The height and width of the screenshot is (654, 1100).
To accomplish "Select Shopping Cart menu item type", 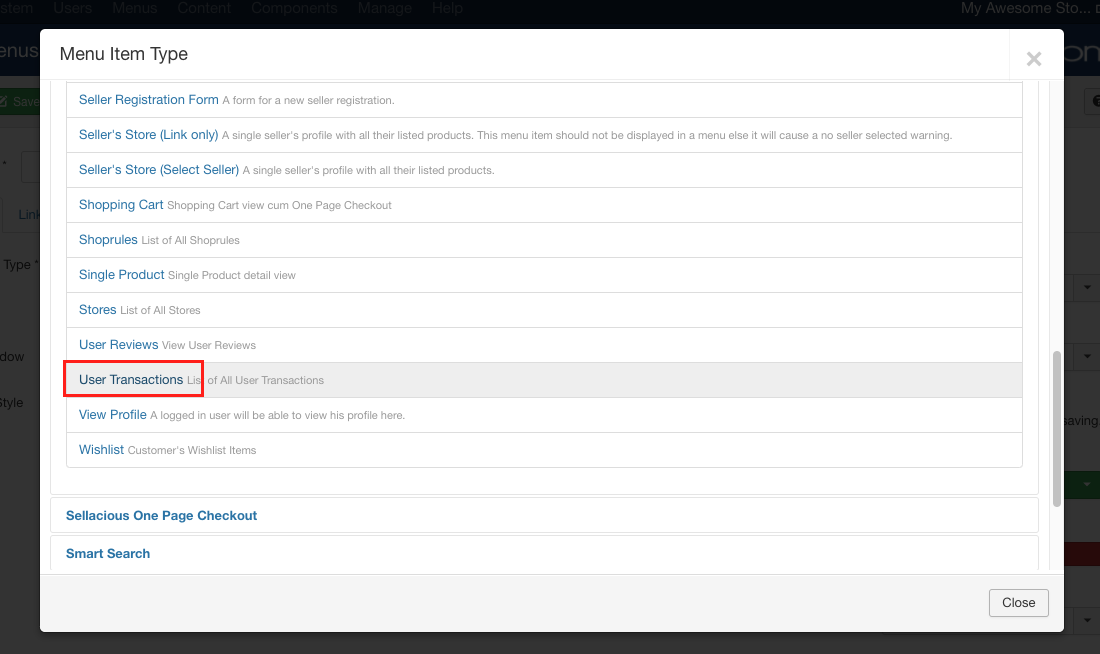I will coord(121,205).
